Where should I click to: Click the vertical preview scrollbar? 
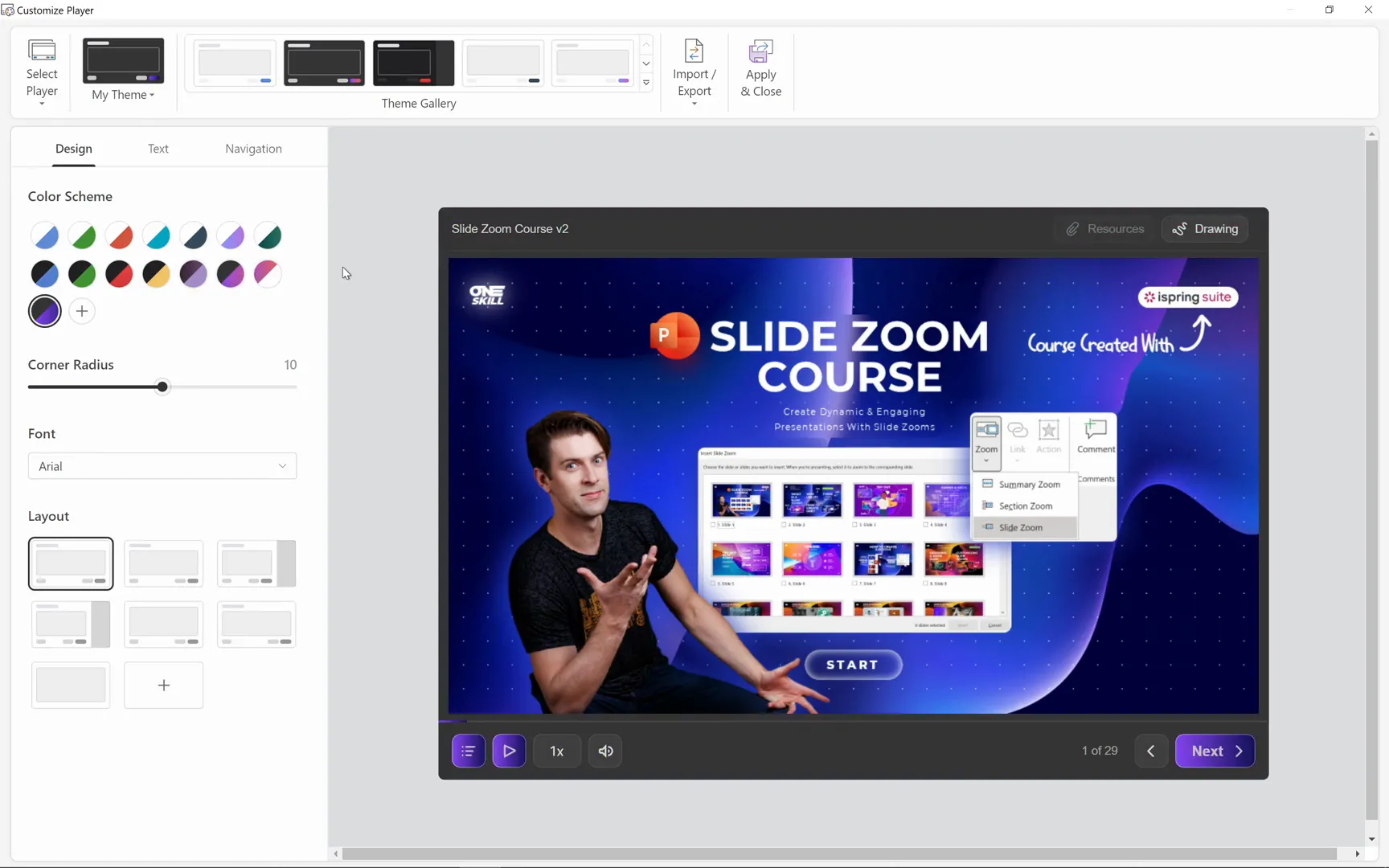[x=1372, y=479]
